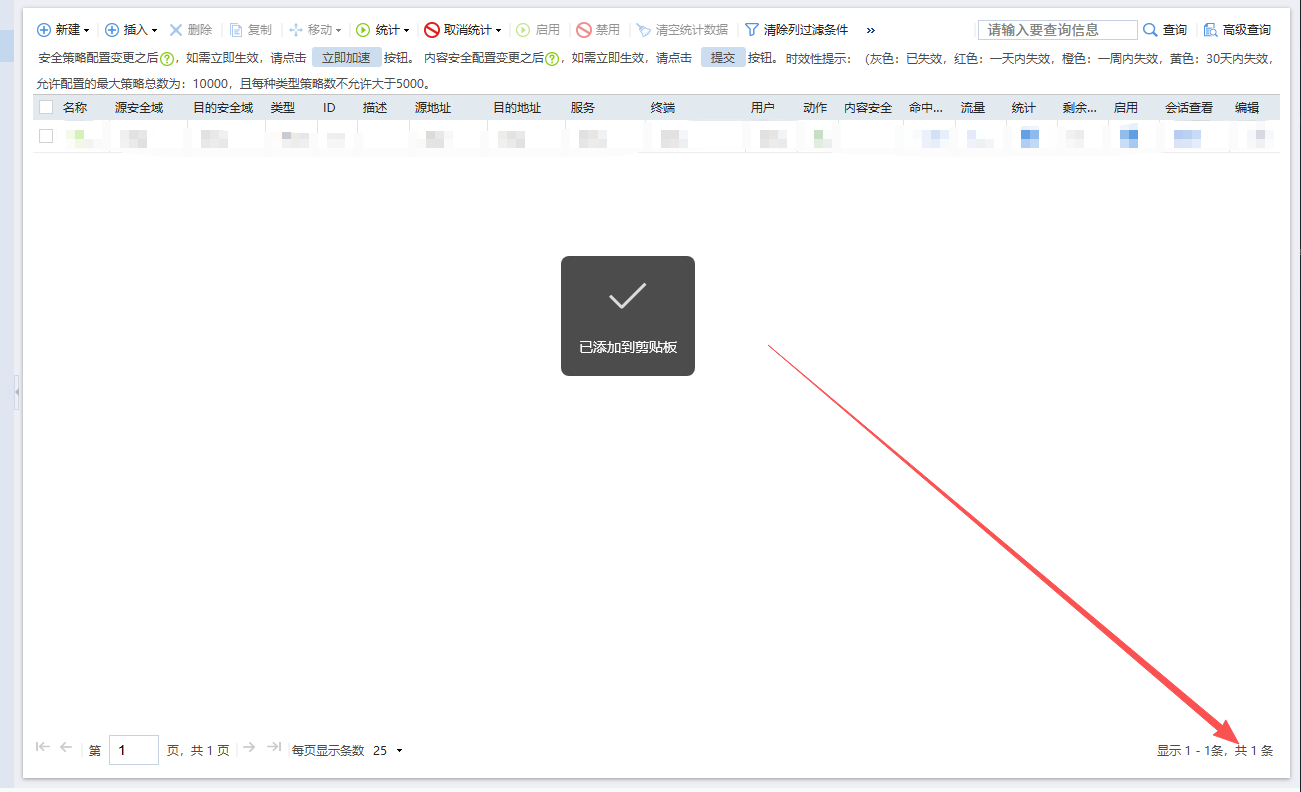Expand toolbar overflow chevron »
This screenshot has height=792, width=1301.
click(870, 30)
